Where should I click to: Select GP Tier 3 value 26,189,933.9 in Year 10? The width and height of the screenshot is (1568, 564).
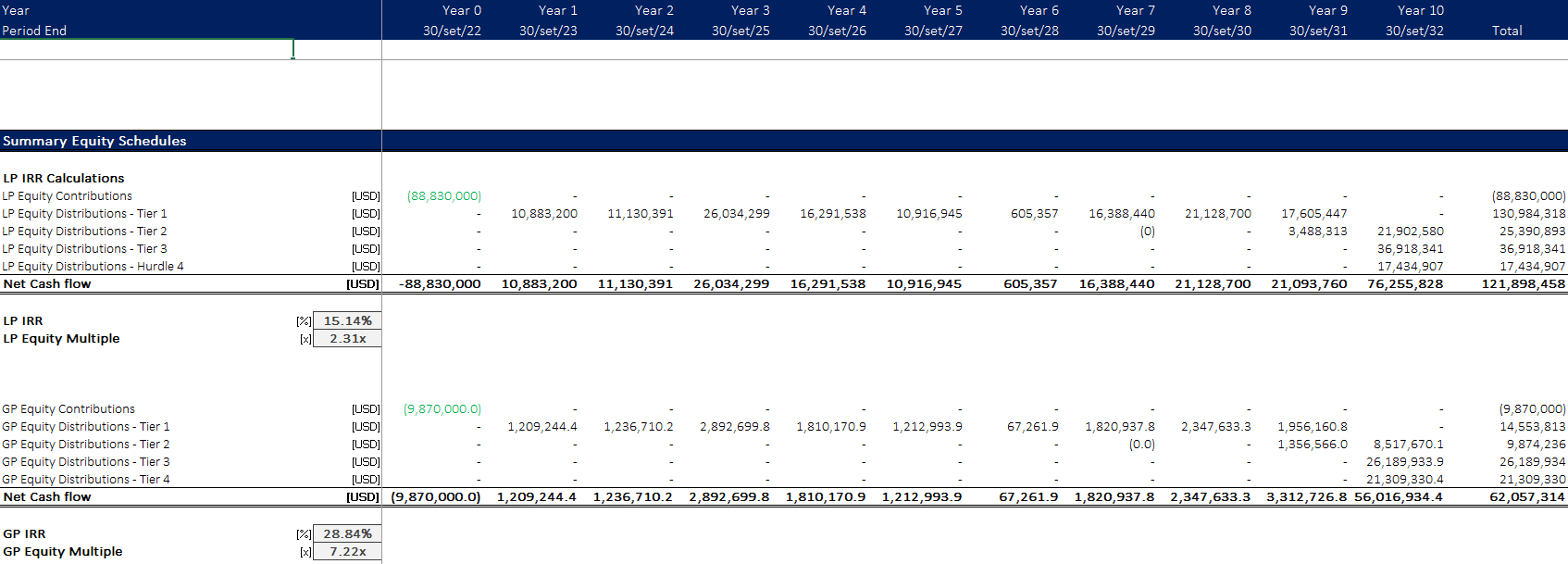pos(1405,461)
